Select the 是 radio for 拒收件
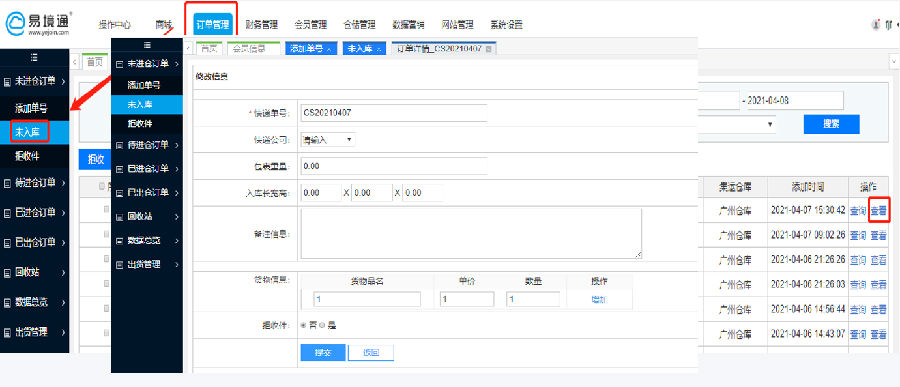The width and height of the screenshot is (900, 387). point(321,326)
